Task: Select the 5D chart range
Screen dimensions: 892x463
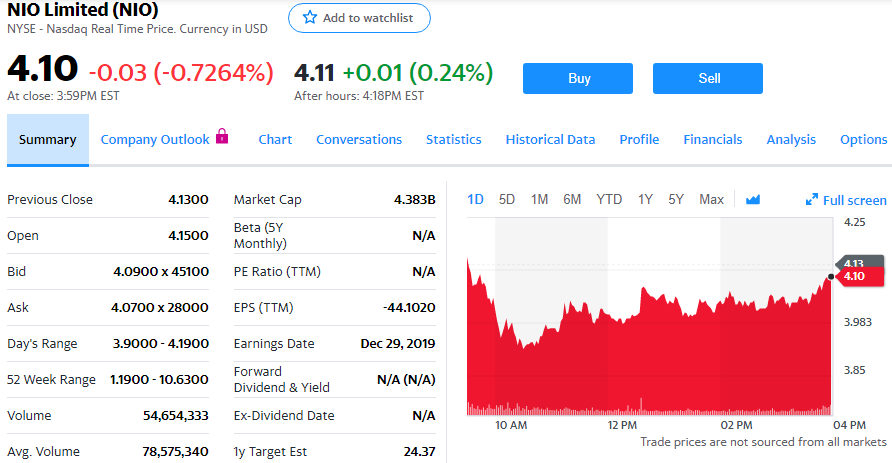Action: coord(507,199)
